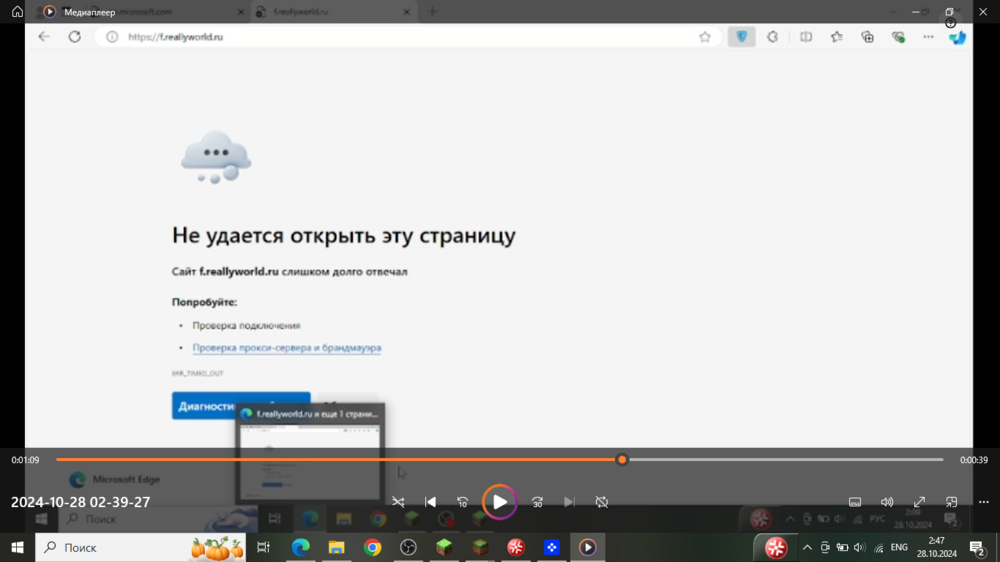Jump to the previous track

click(x=430, y=502)
